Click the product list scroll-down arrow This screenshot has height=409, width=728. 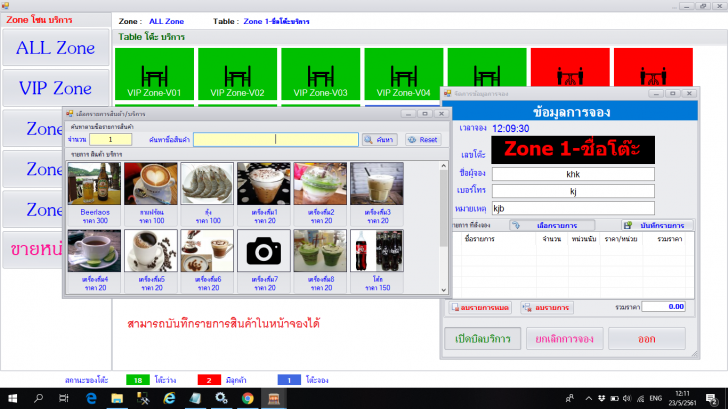tap(443, 290)
